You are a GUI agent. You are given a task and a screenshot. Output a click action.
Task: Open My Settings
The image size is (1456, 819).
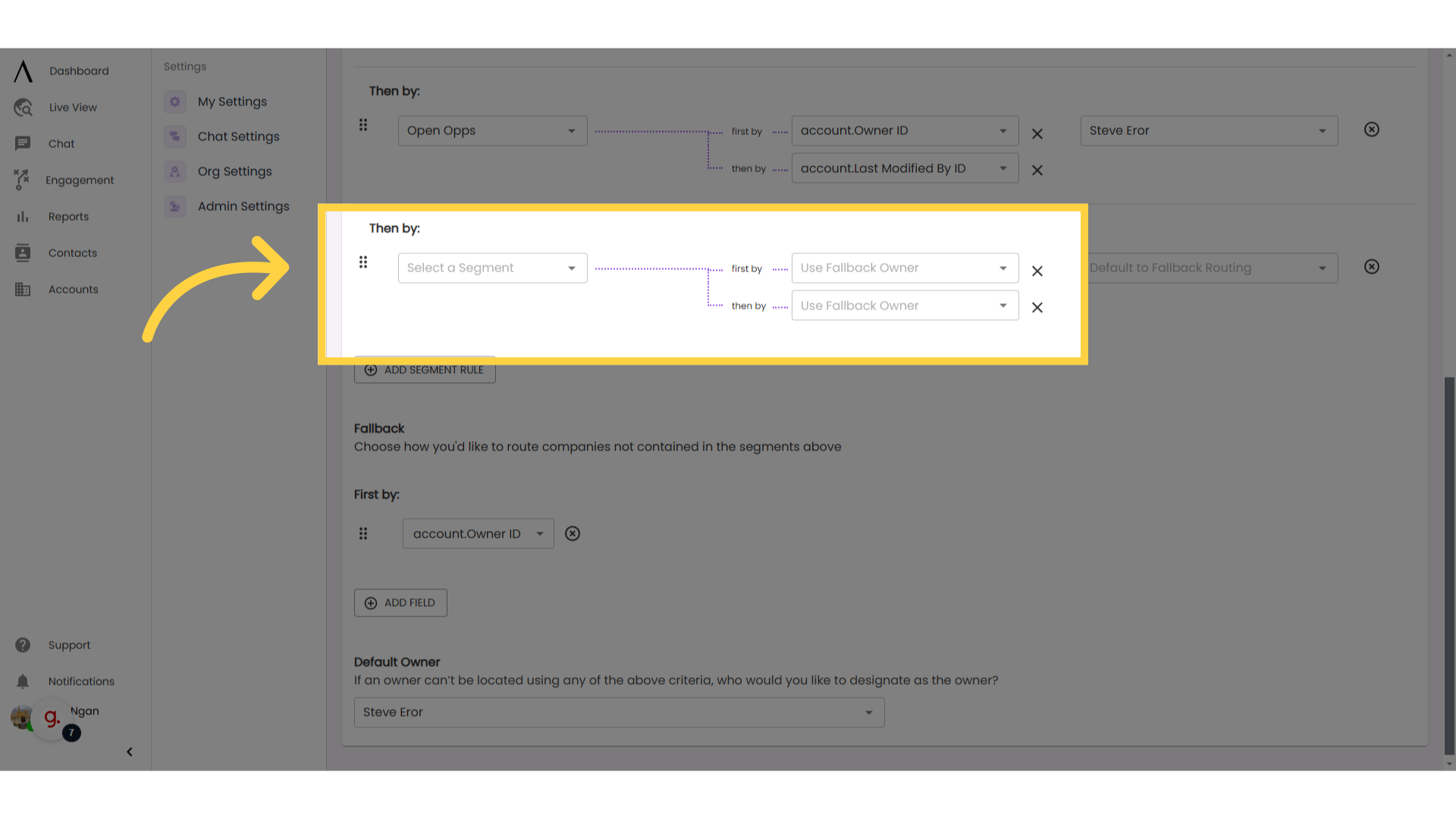click(x=232, y=102)
